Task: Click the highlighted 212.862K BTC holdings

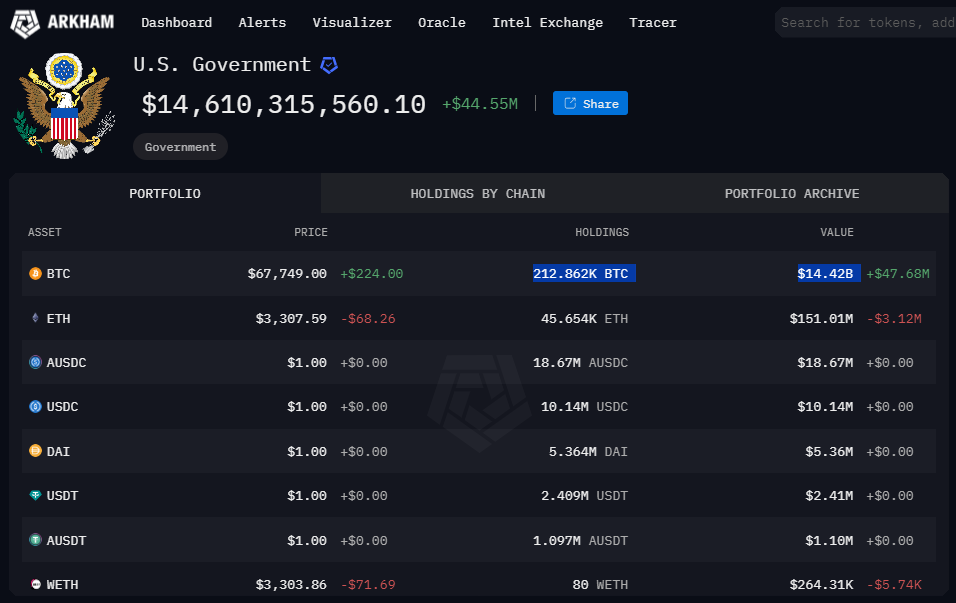Action: coord(584,273)
